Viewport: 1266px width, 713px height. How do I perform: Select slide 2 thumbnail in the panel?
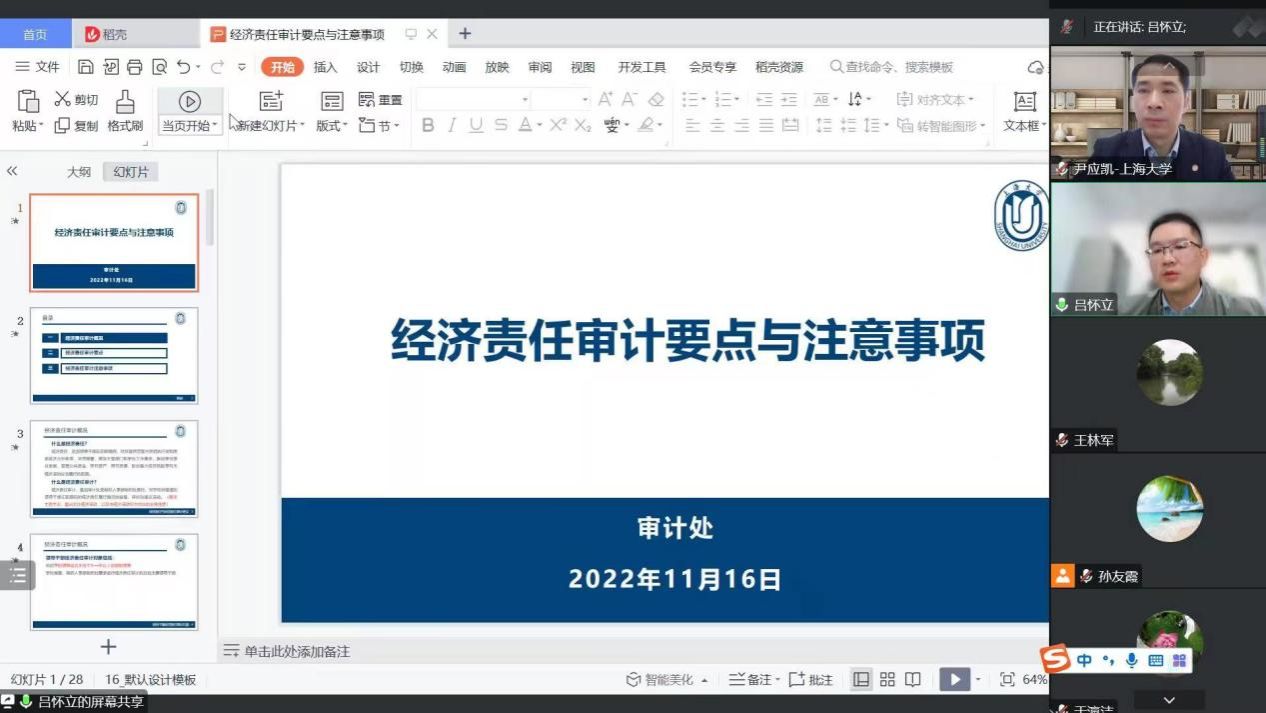coord(114,355)
